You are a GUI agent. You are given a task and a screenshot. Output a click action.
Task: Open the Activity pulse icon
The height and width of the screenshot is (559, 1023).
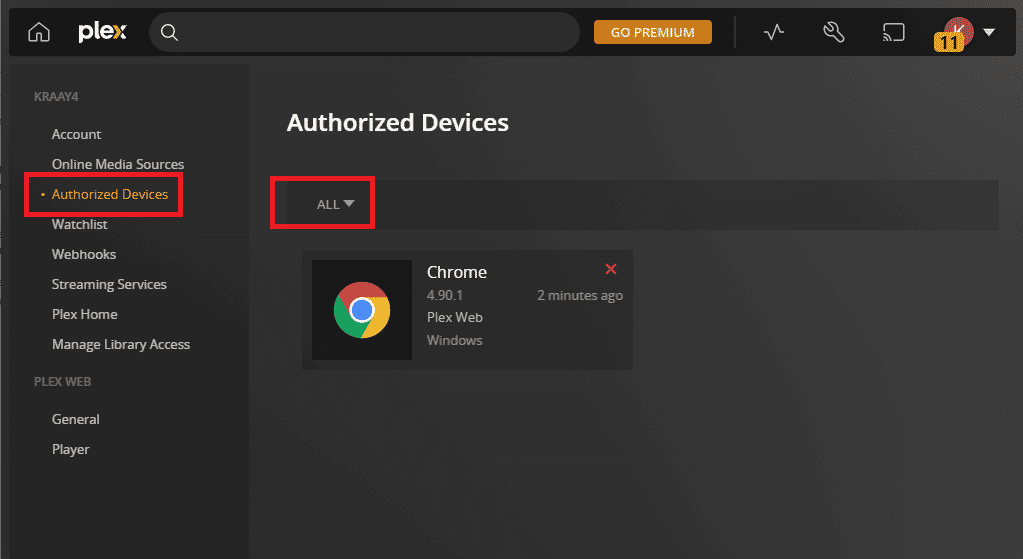click(774, 32)
